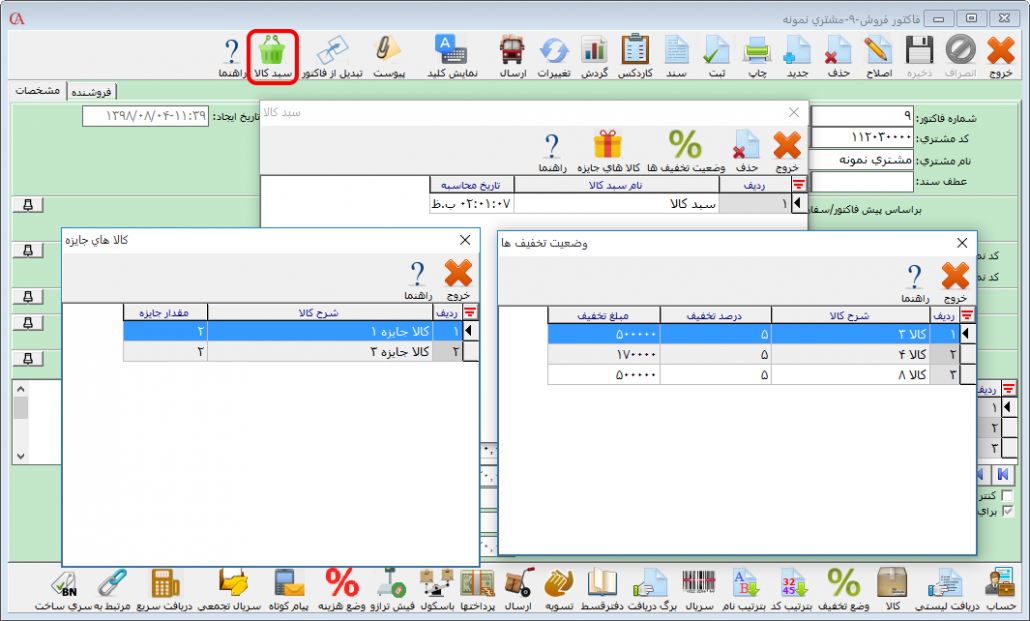1030x621 pixels.
Task: Open the سبد کالا shopping basket tool
Action: 272,55
